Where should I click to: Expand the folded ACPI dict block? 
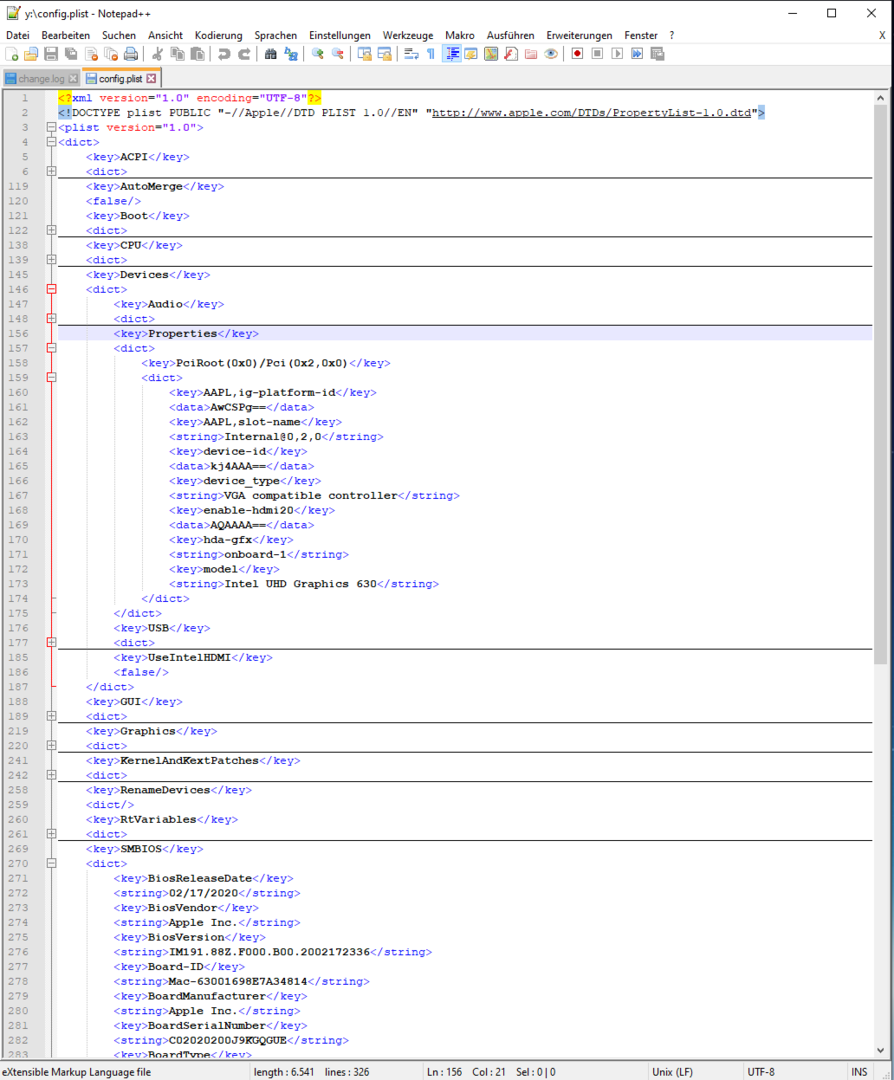[x=51, y=172]
